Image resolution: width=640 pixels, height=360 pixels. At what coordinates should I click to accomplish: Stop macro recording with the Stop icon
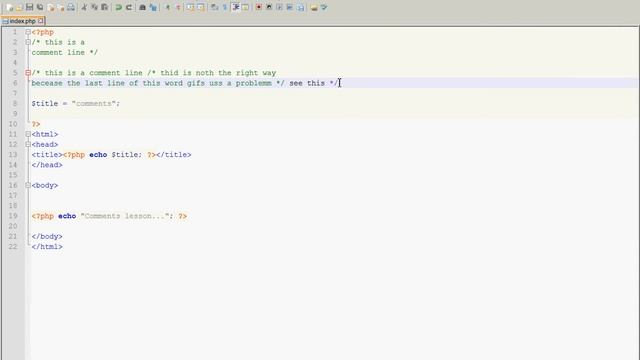269,7
